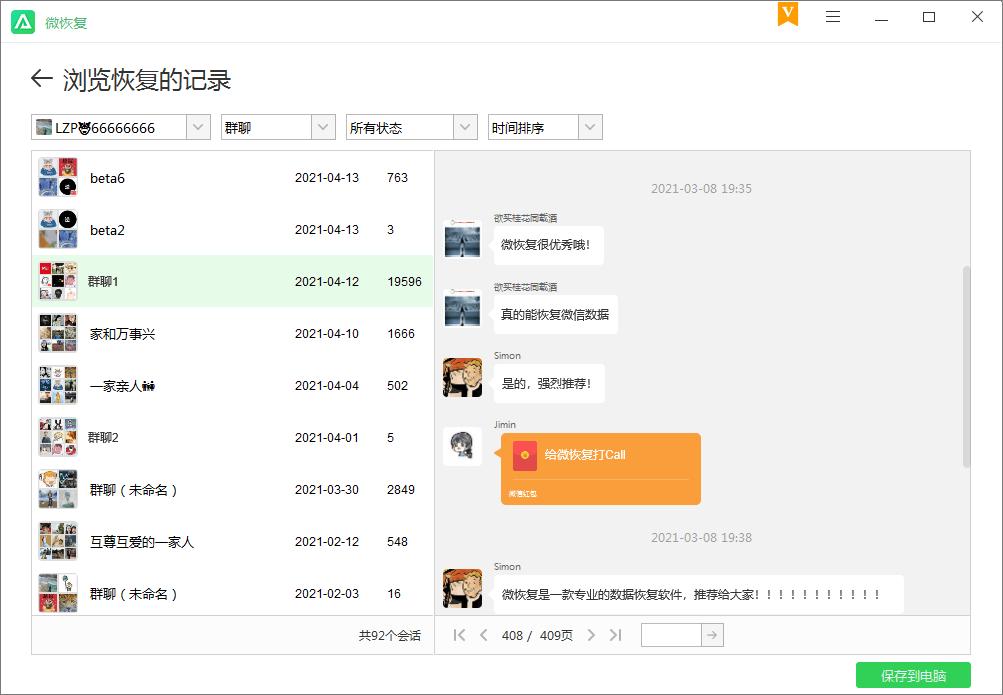Screen dimensions: 1003x695
Task: Click 群聊1 group avatar
Action: (x=58, y=281)
